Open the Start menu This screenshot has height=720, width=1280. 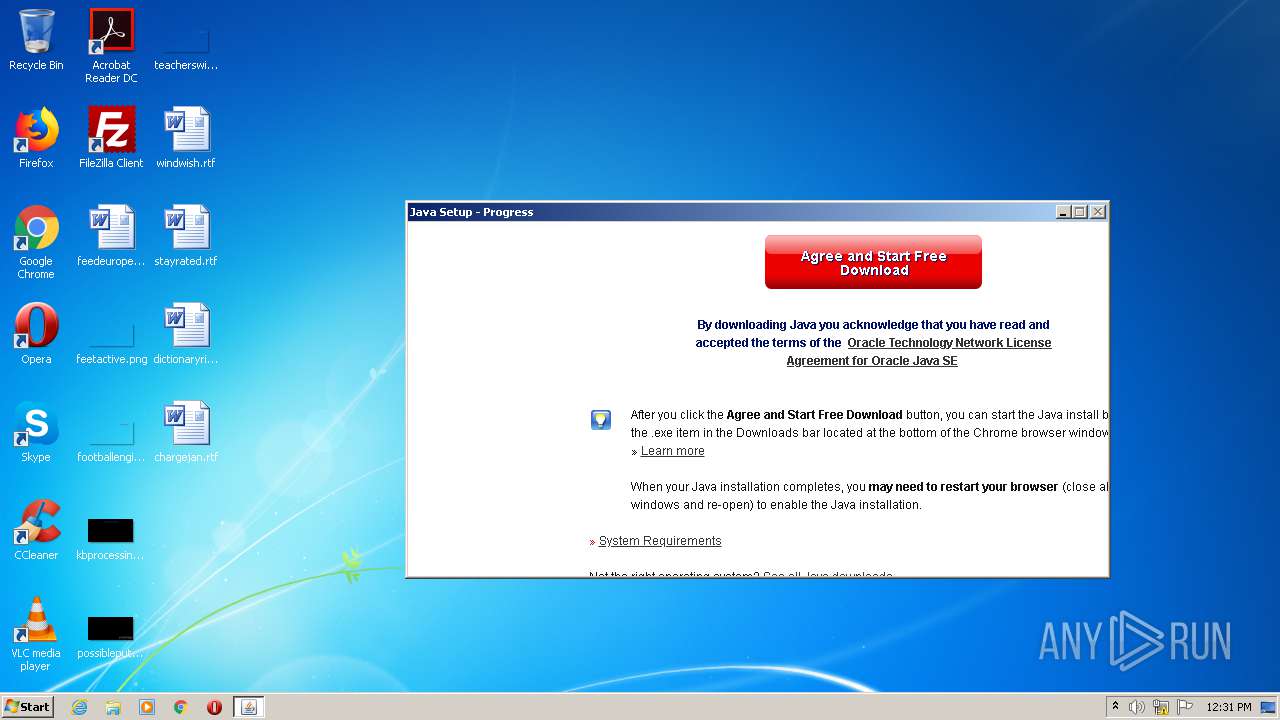click(x=27, y=707)
